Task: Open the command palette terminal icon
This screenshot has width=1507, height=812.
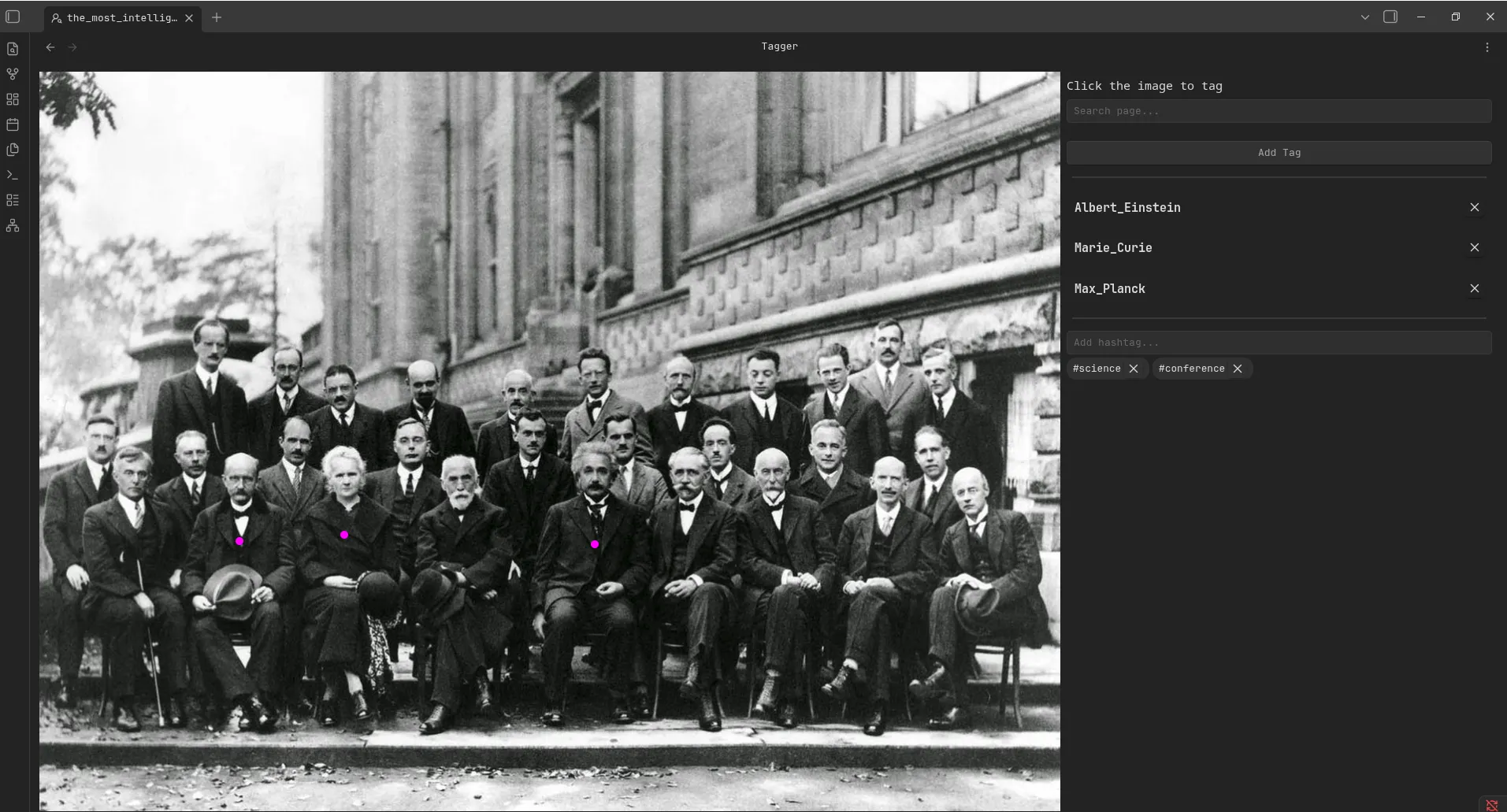Action: click(13, 175)
